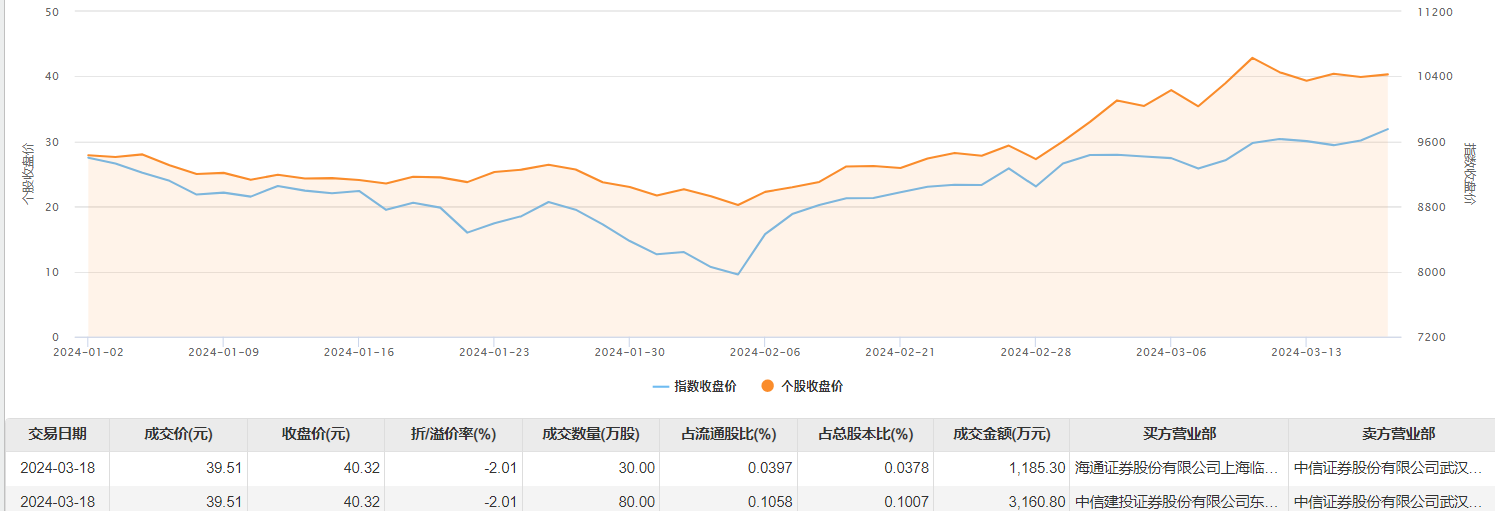Sort table by 成交价(元) column header
The width and height of the screenshot is (1495, 511).
[178, 434]
